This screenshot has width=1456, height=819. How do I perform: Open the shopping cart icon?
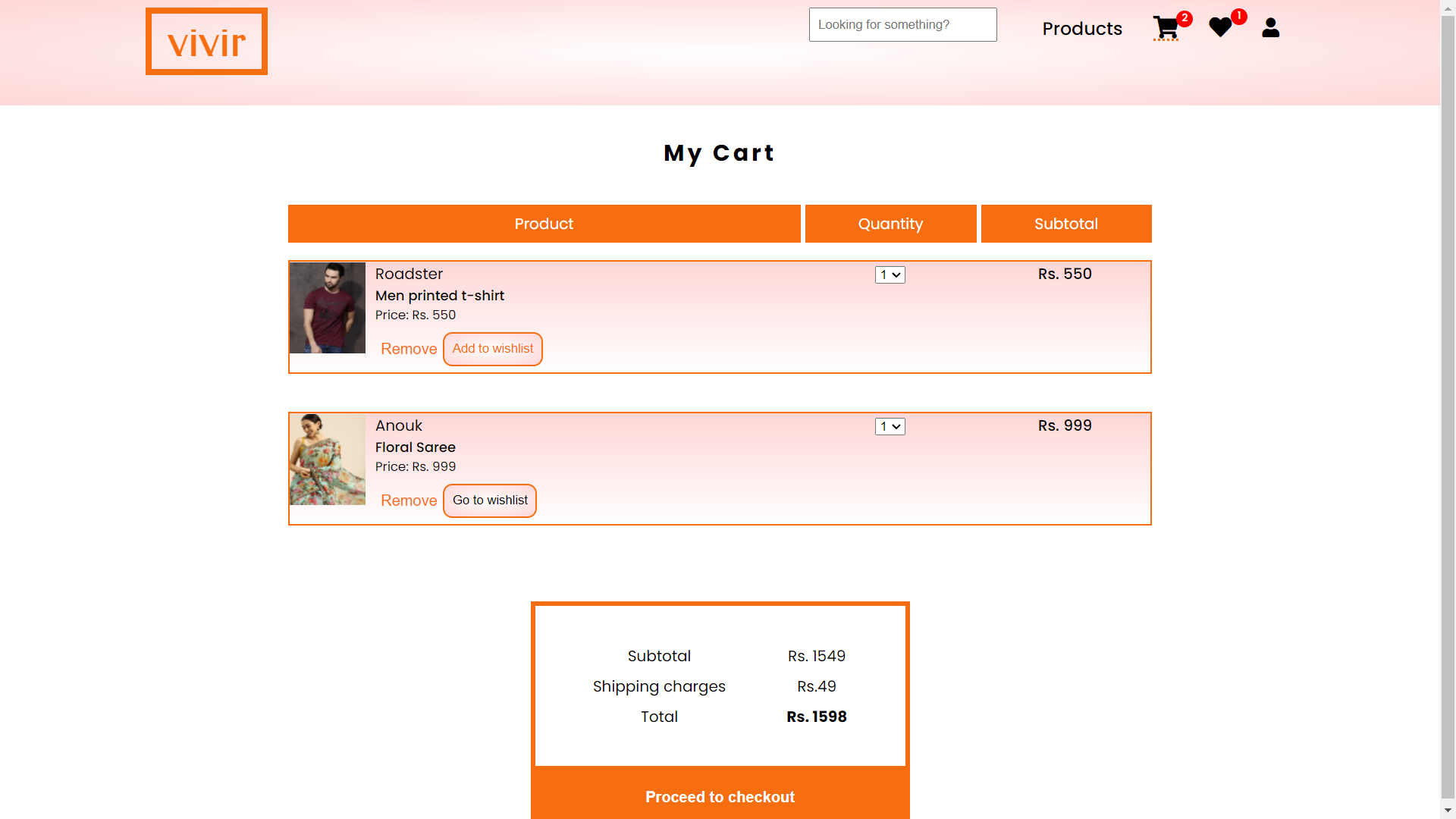click(x=1166, y=28)
